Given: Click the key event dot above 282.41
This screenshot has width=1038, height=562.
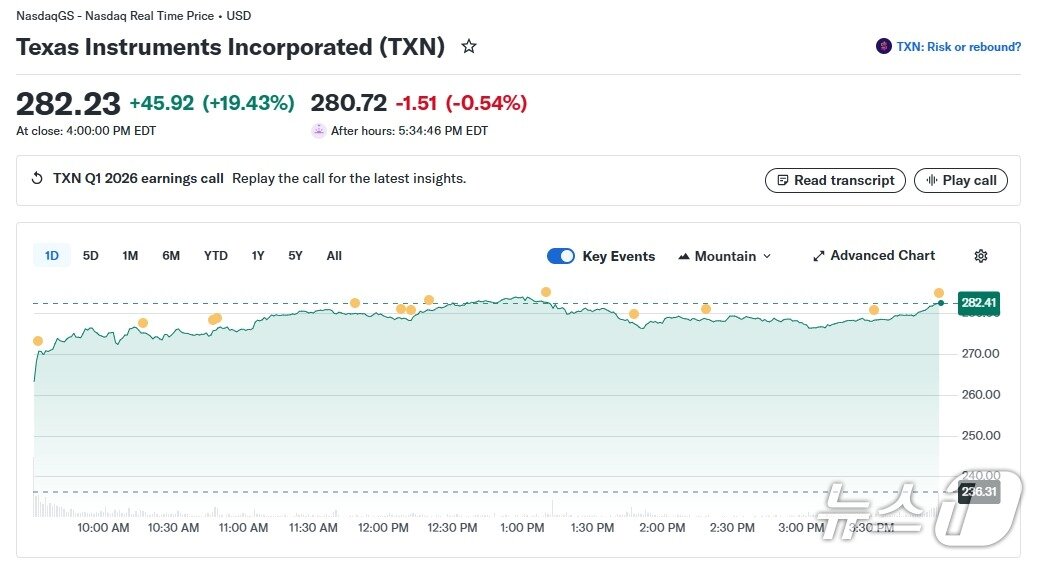Looking at the screenshot, I should (939, 293).
